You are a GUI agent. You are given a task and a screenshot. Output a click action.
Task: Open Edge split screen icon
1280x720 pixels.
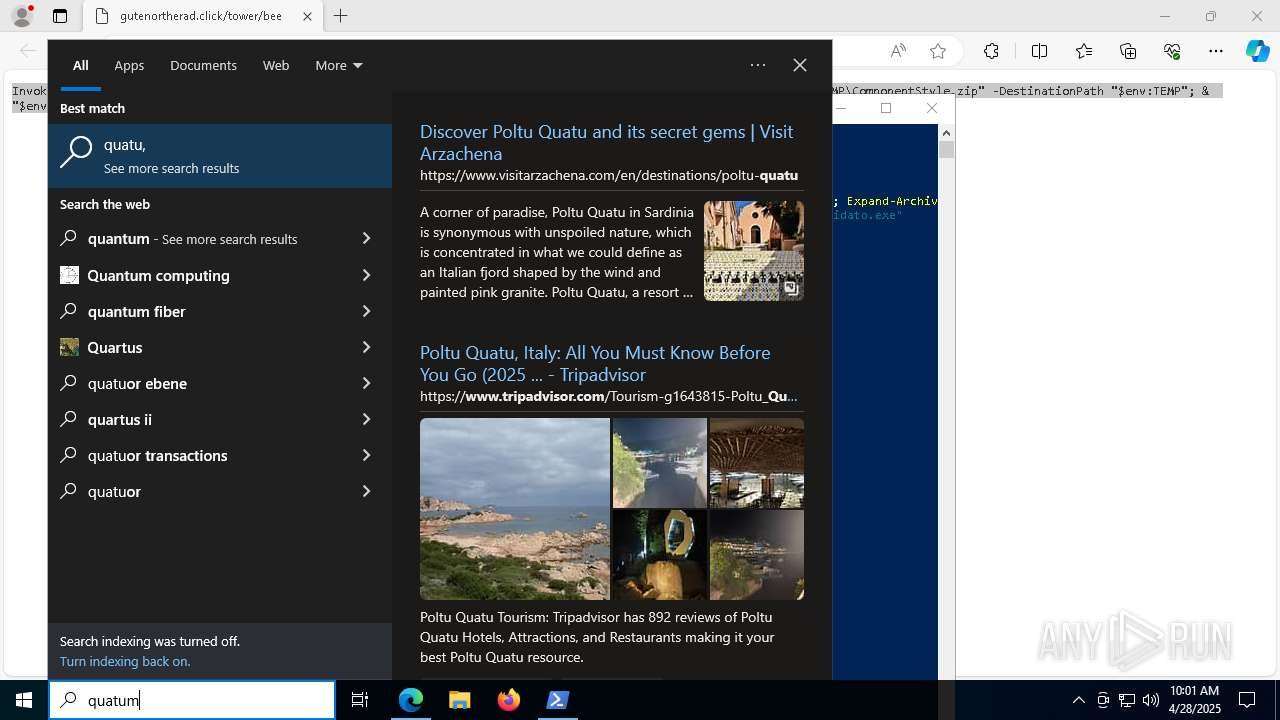point(1039,51)
